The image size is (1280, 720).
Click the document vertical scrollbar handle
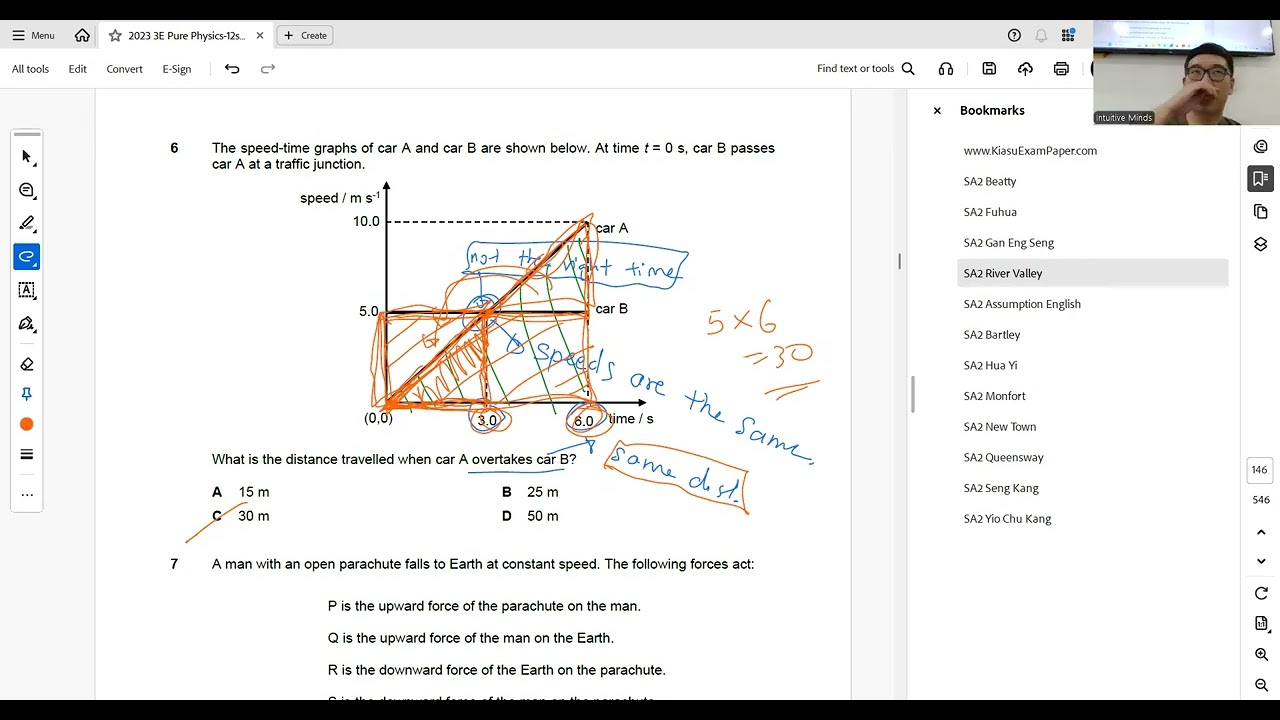tap(899, 261)
